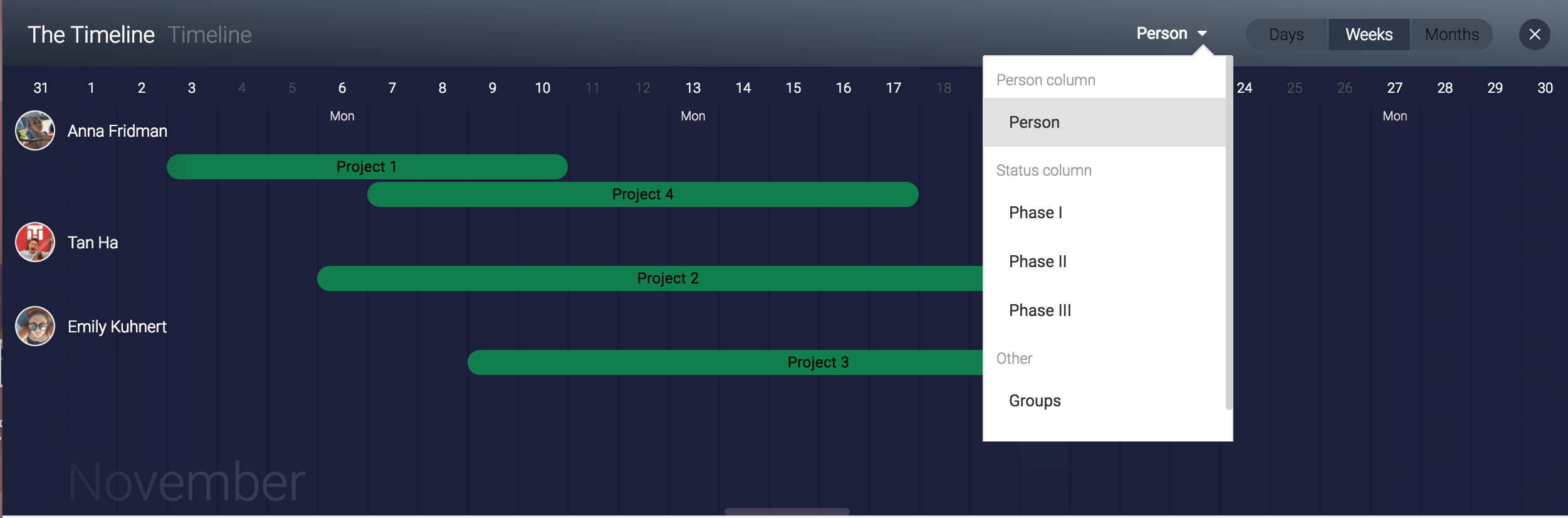The width and height of the screenshot is (1568, 518).
Task: Select Groups under Other section
Action: click(1104, 401)
